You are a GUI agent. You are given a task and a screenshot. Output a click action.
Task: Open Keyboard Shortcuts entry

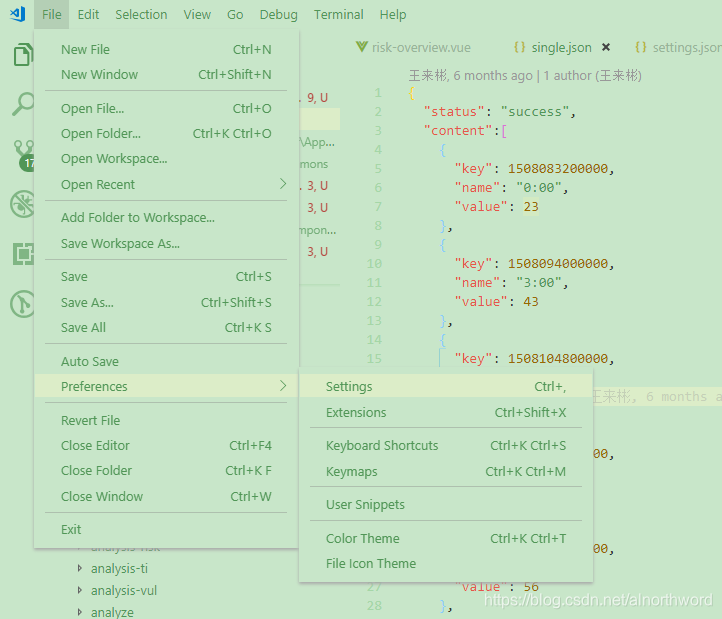pos(446,445)
